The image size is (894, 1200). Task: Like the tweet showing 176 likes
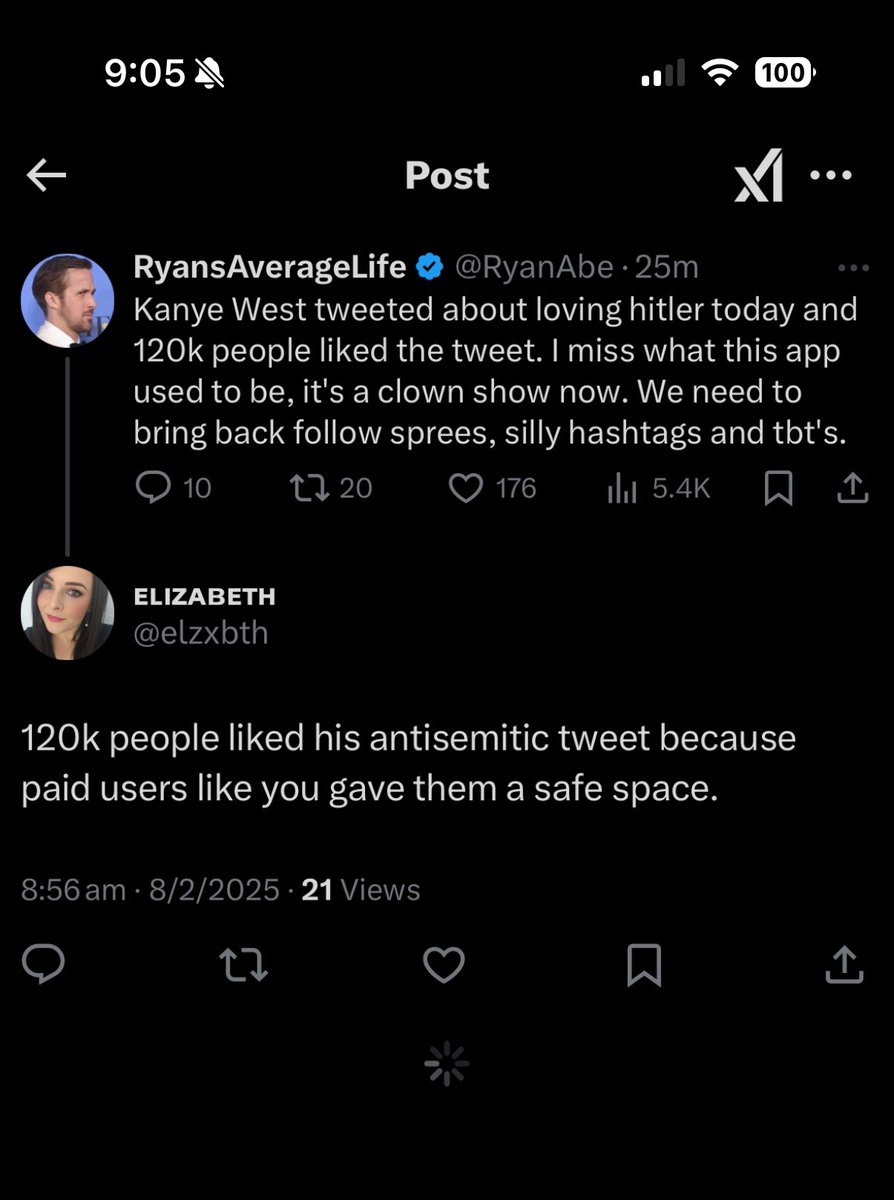[x=492, y=488]
